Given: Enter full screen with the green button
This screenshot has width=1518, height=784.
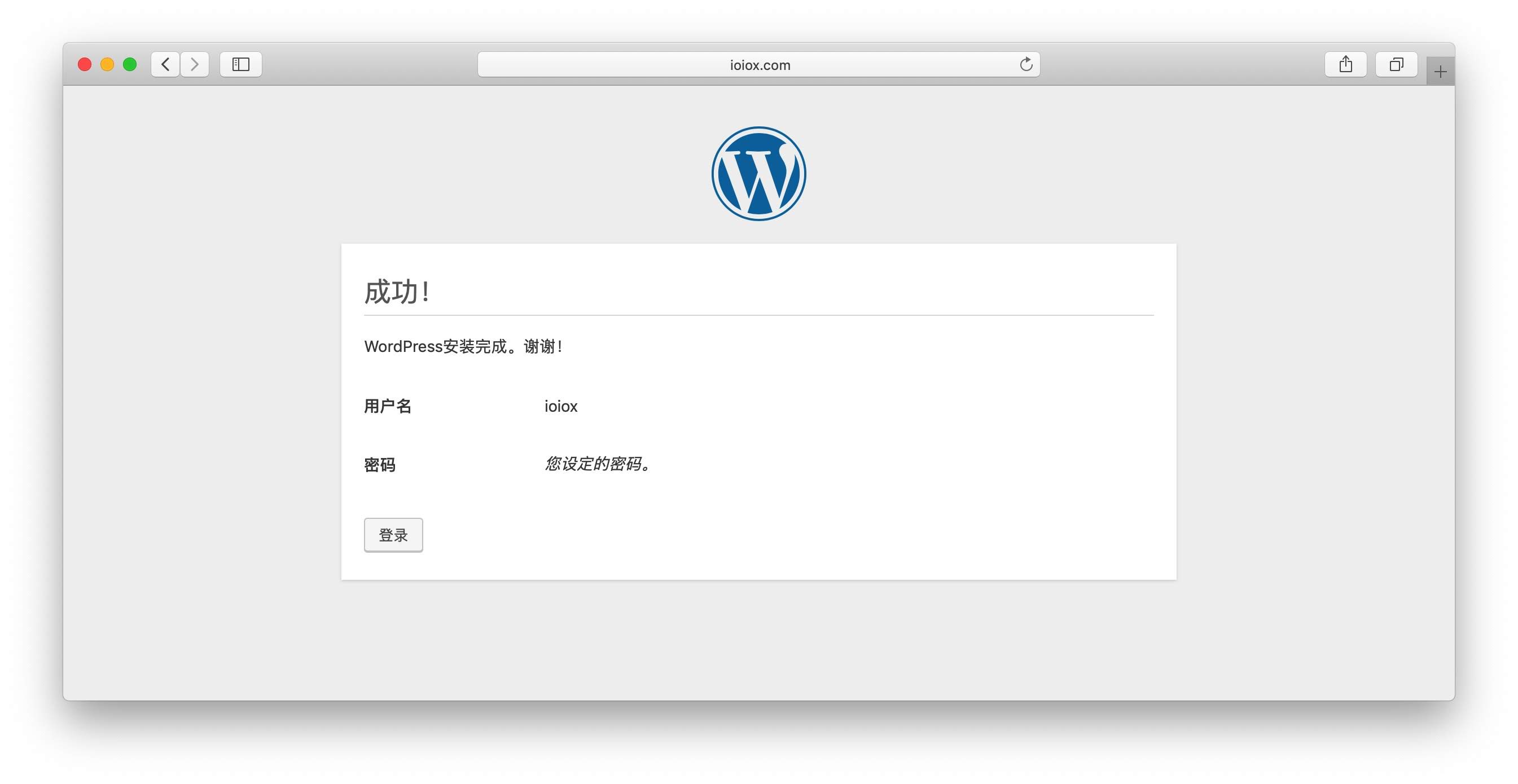Looking at the screenshot, I should [x=130, y=64].
